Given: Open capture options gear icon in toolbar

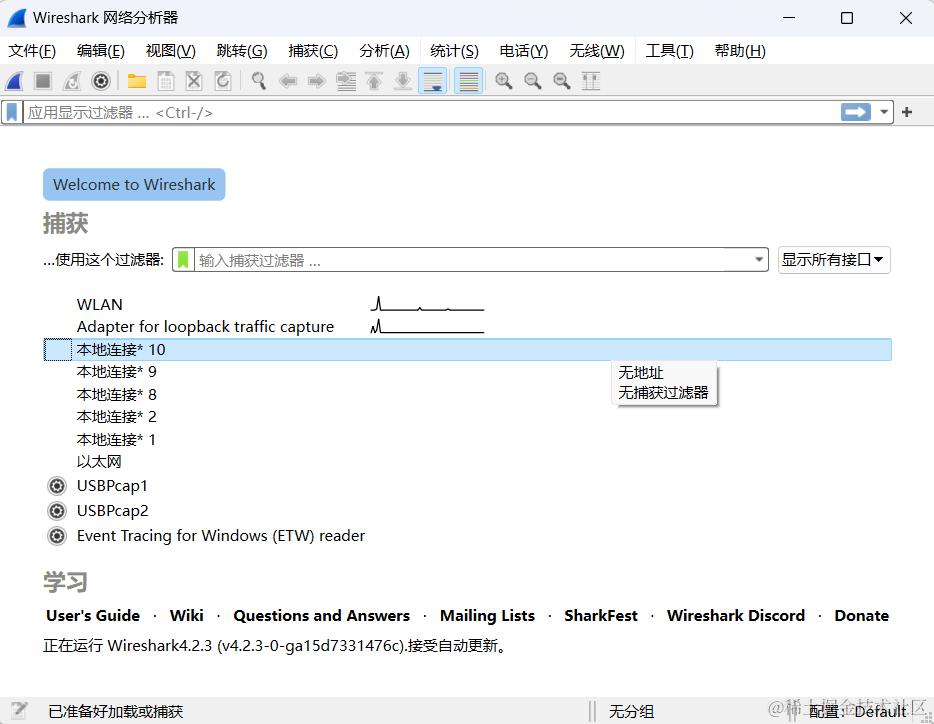Looking at the screenshot, I should tap(101, 81).
